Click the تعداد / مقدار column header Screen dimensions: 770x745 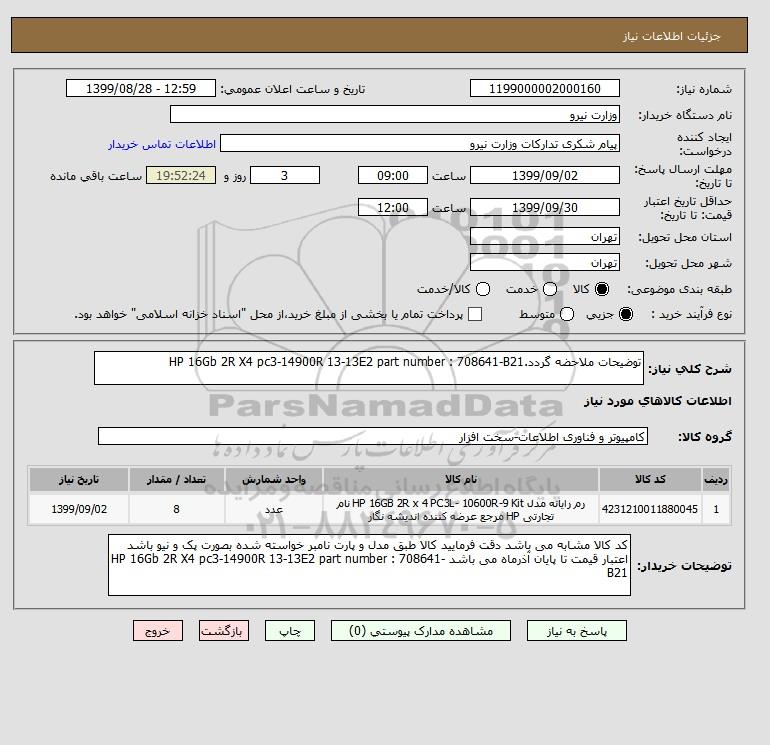click(x=176, y=479)
